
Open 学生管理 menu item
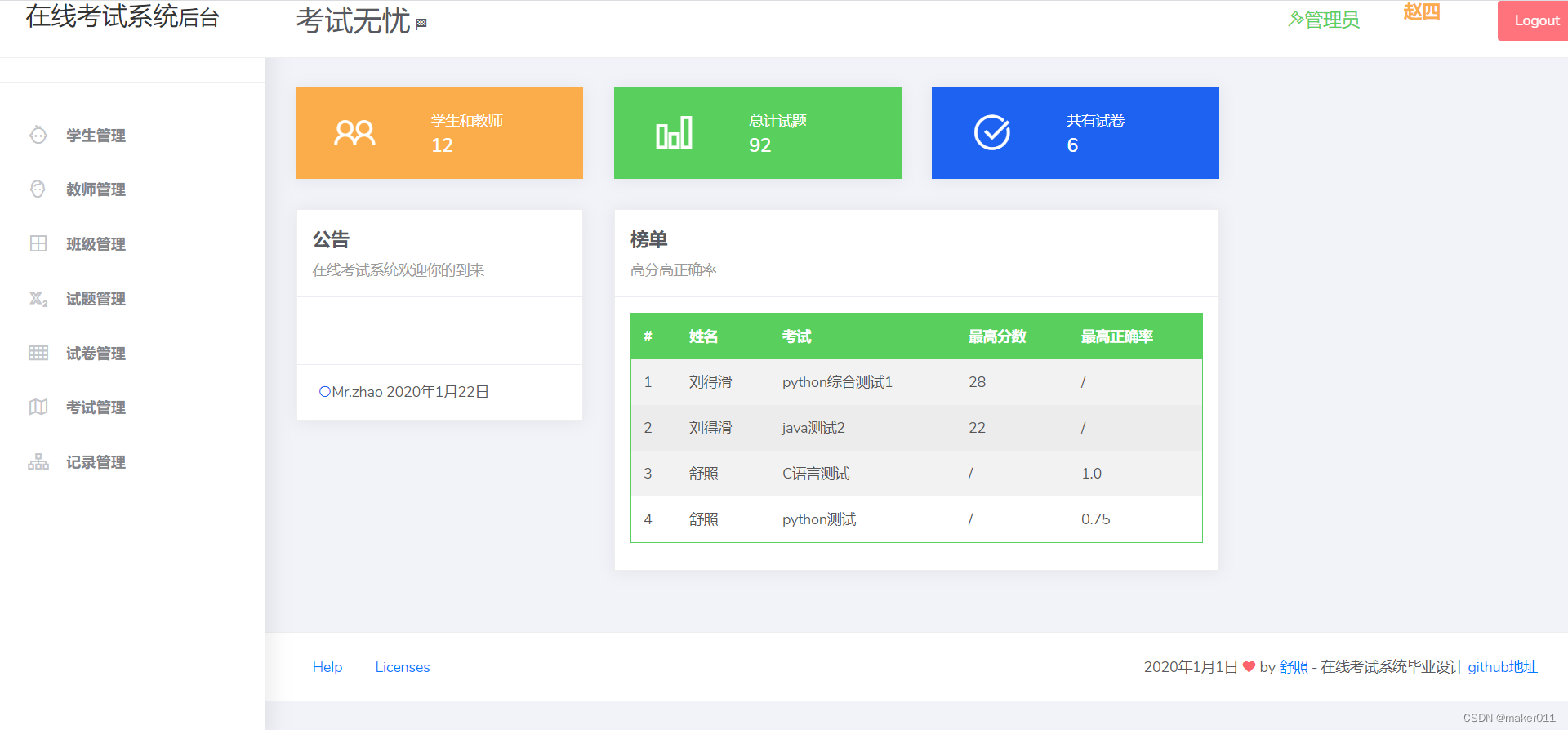[96, 136]
